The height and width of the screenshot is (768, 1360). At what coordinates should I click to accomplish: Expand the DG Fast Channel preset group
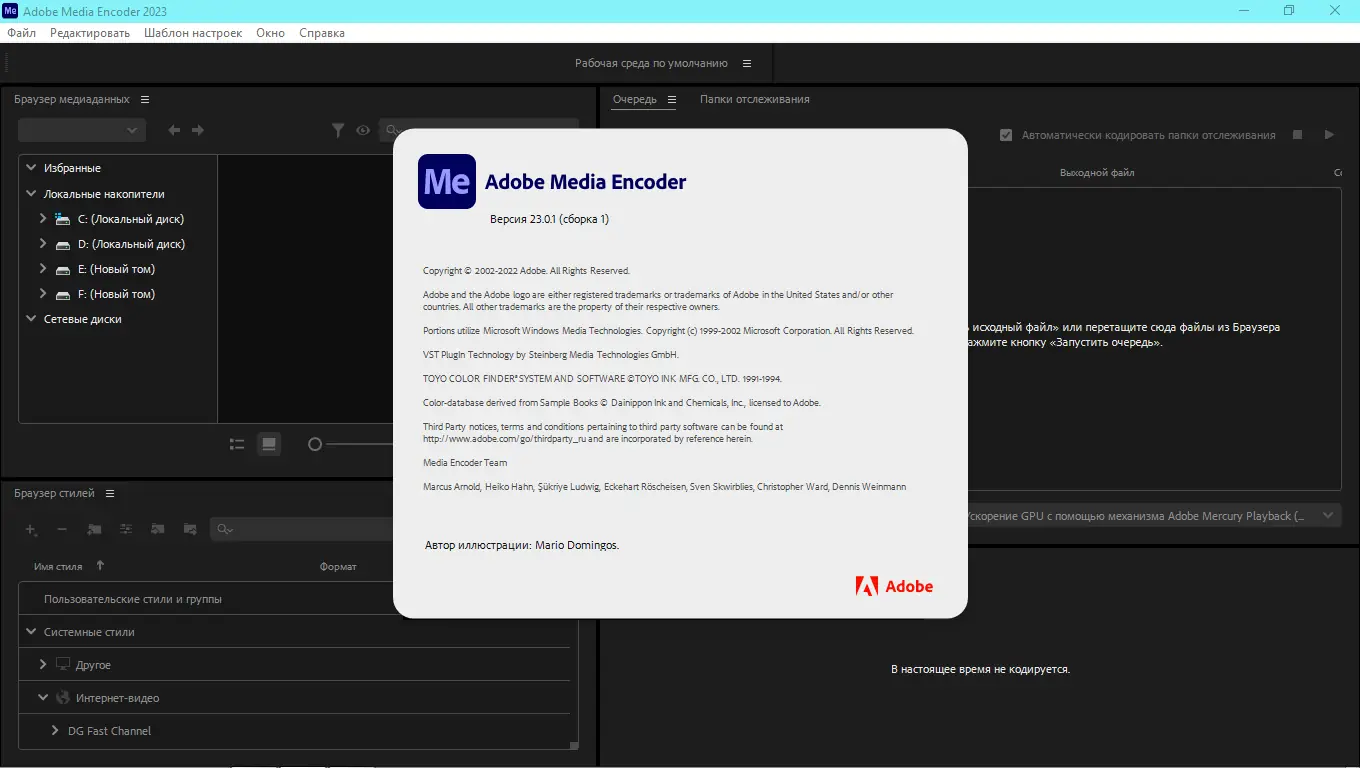(x=55, y=731)
